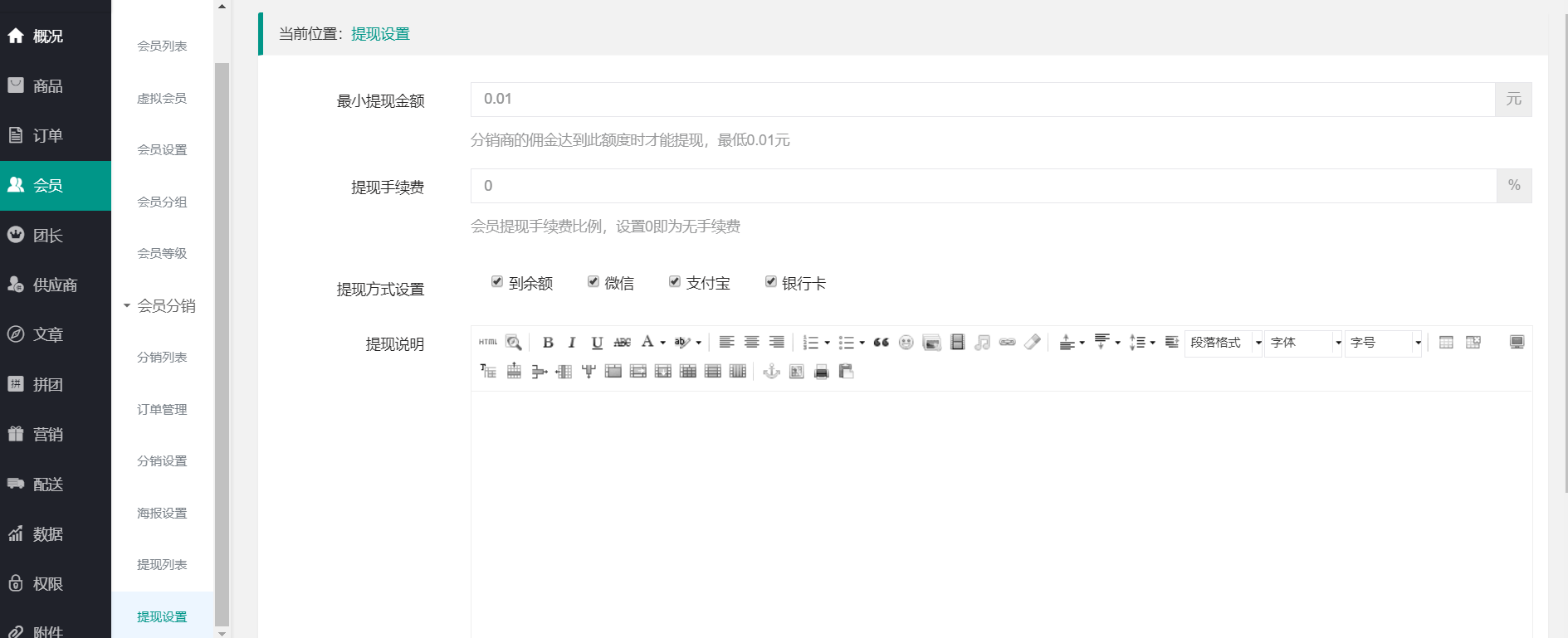Click 最小提现金额 input field

[x=983, y=100]
